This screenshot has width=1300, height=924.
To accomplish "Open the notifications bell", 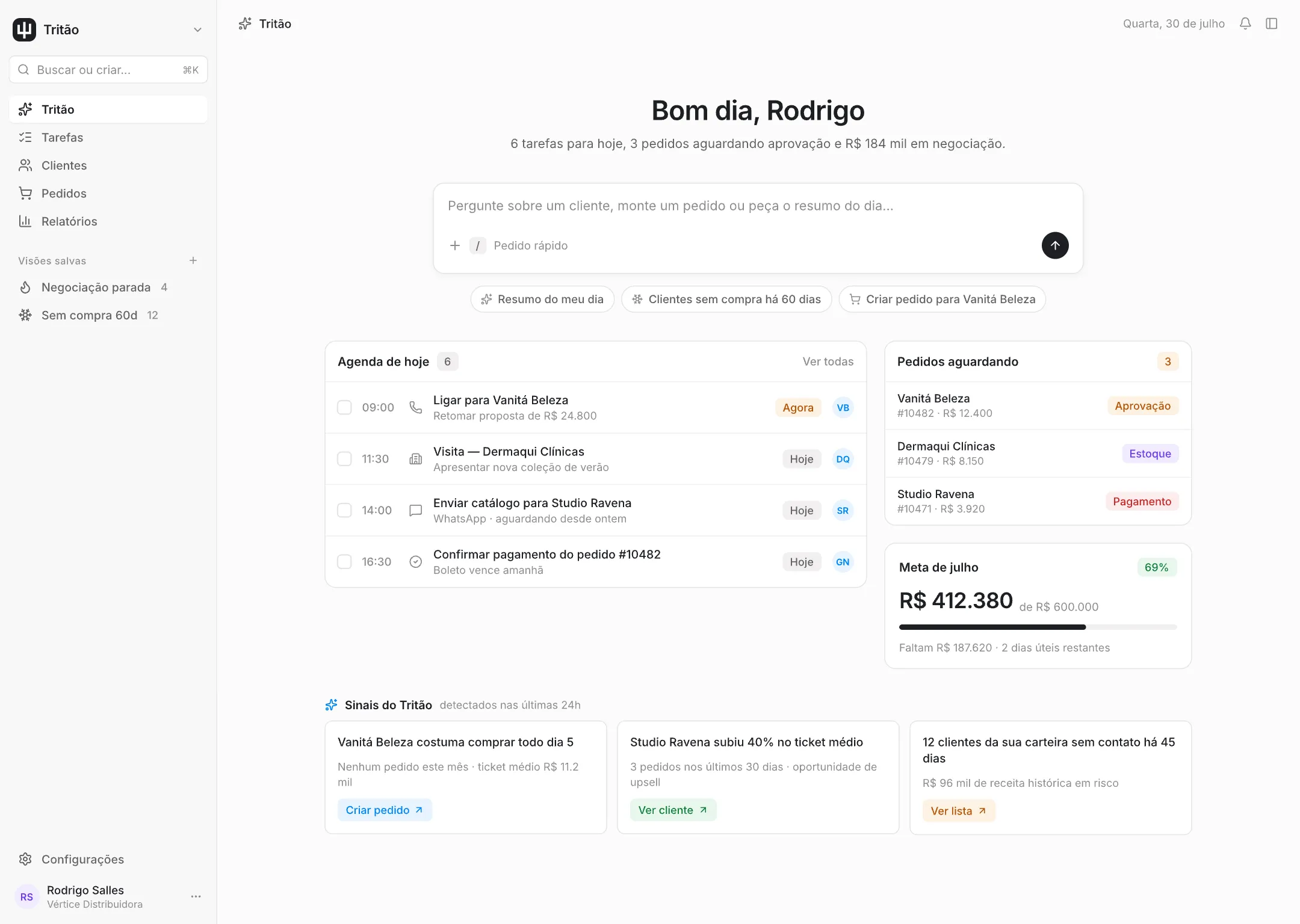I will click(1245, 23).
